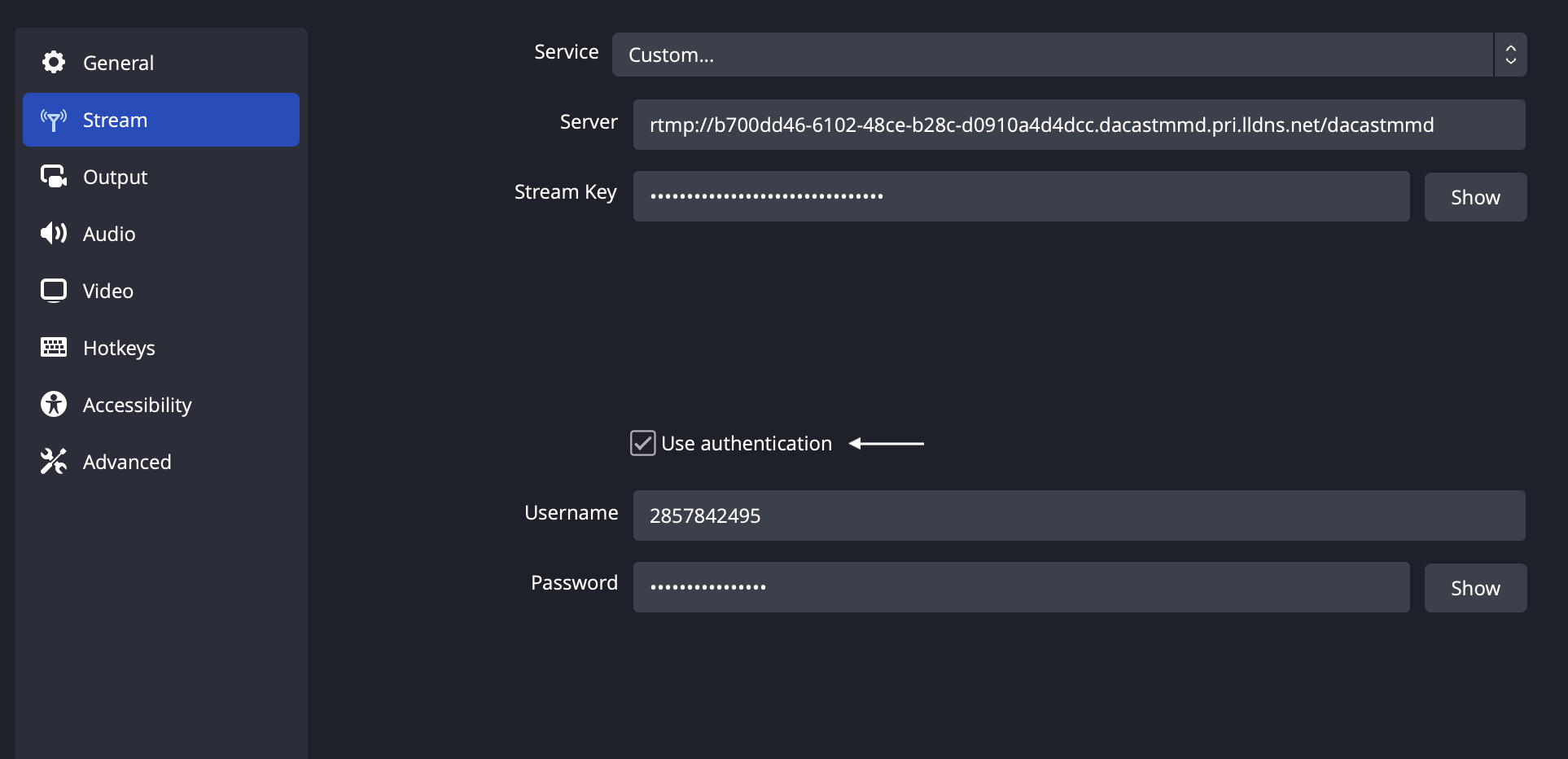The height and width of the screenshot is (759, 1568).
Task: Click the Output settings icon
Action: (54, 177)
